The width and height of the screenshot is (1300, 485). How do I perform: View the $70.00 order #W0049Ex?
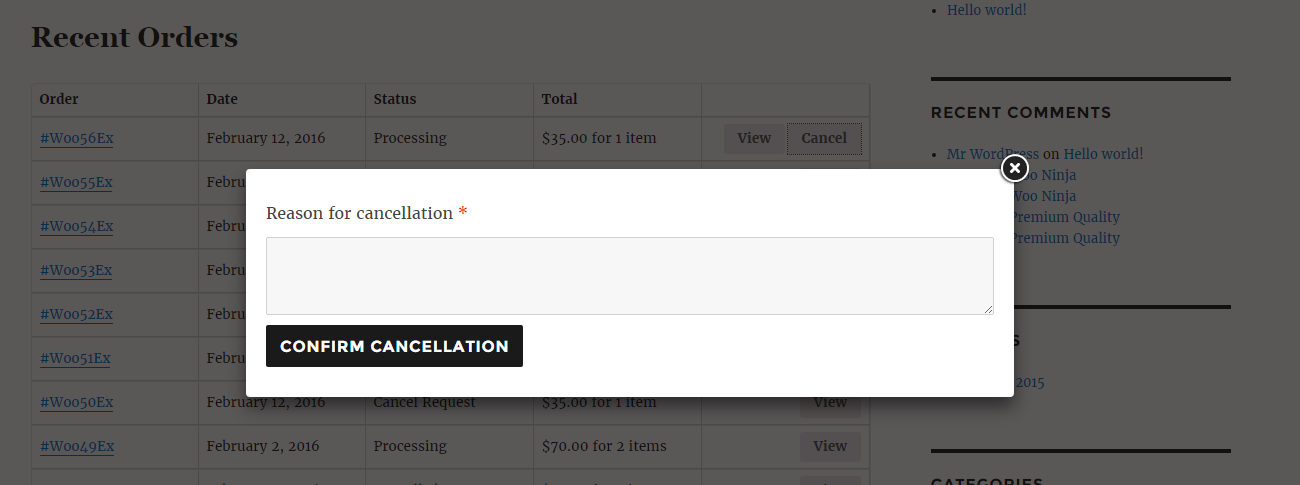point(830,446)
